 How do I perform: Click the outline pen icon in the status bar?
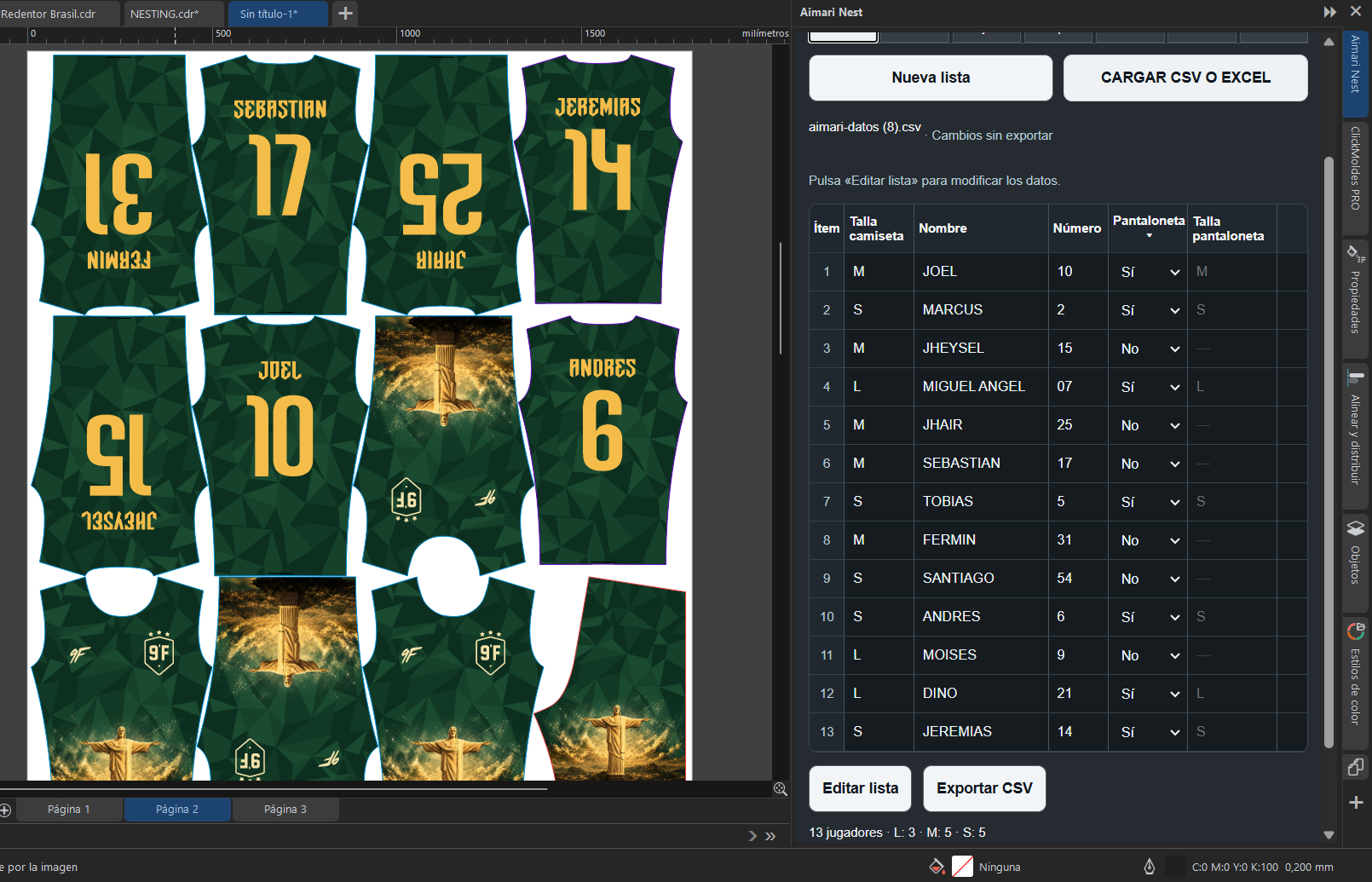[x=1149, y=867]
